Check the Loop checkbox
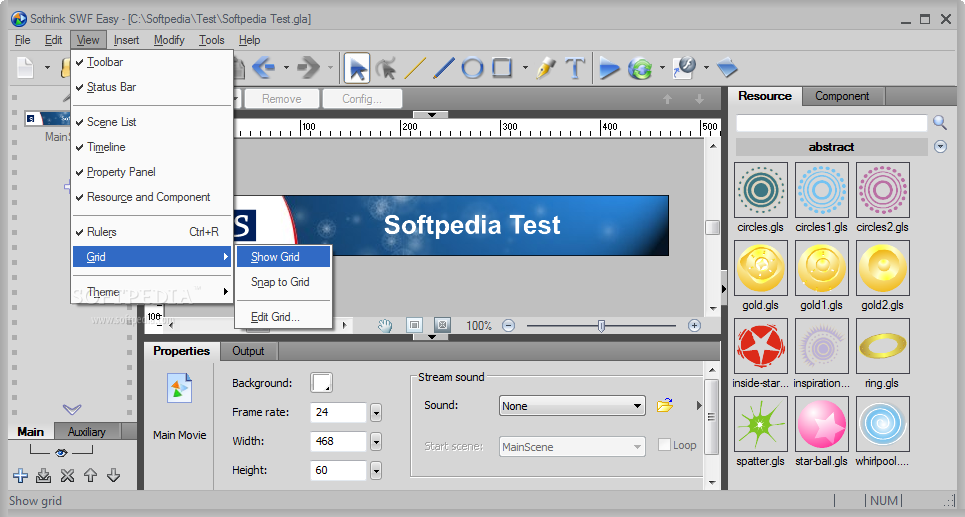Image resolution: width=965 pixels, height=517 pixels. click(664, 445)
